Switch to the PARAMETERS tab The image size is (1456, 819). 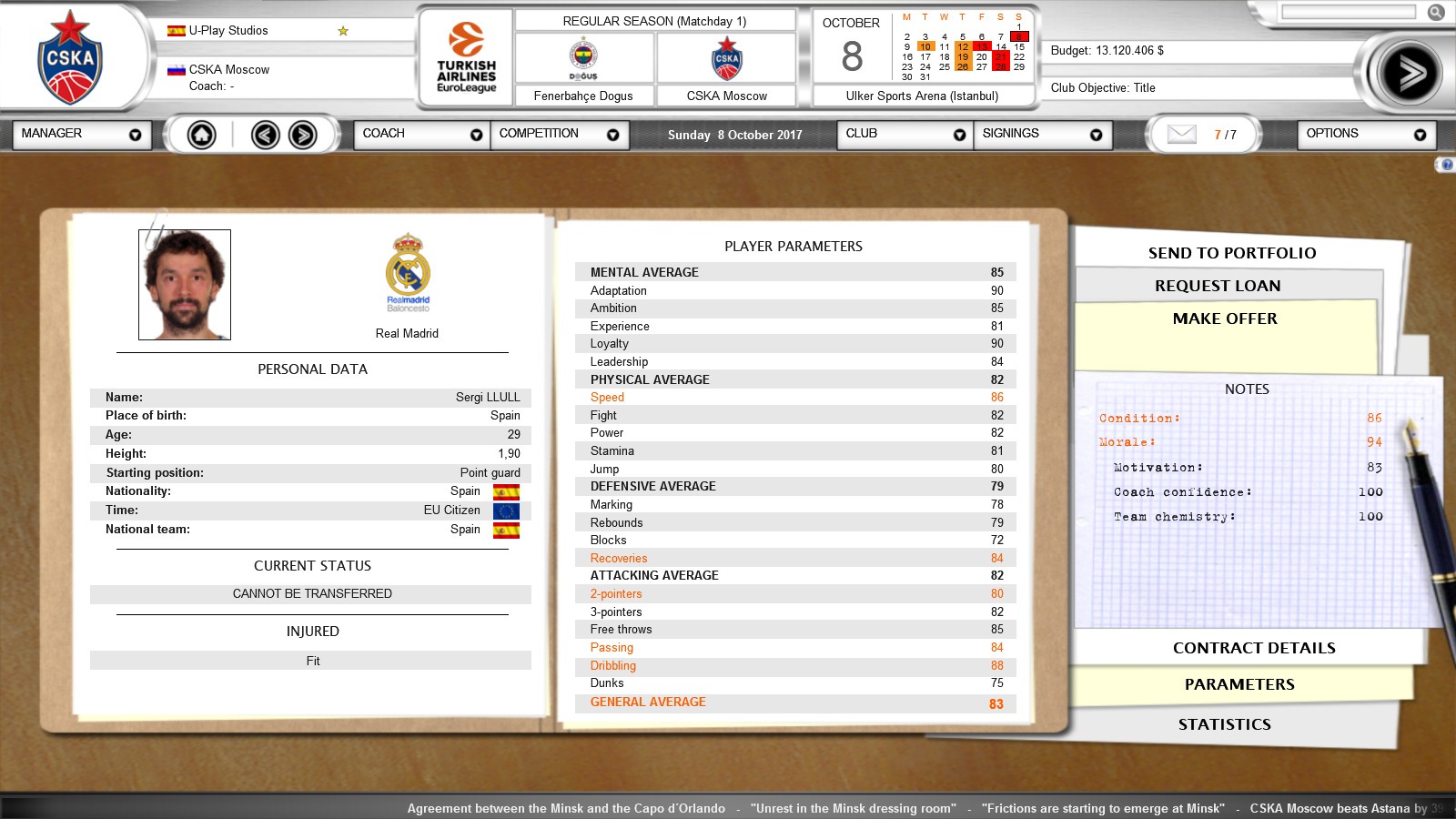(x=1239, y=684)
